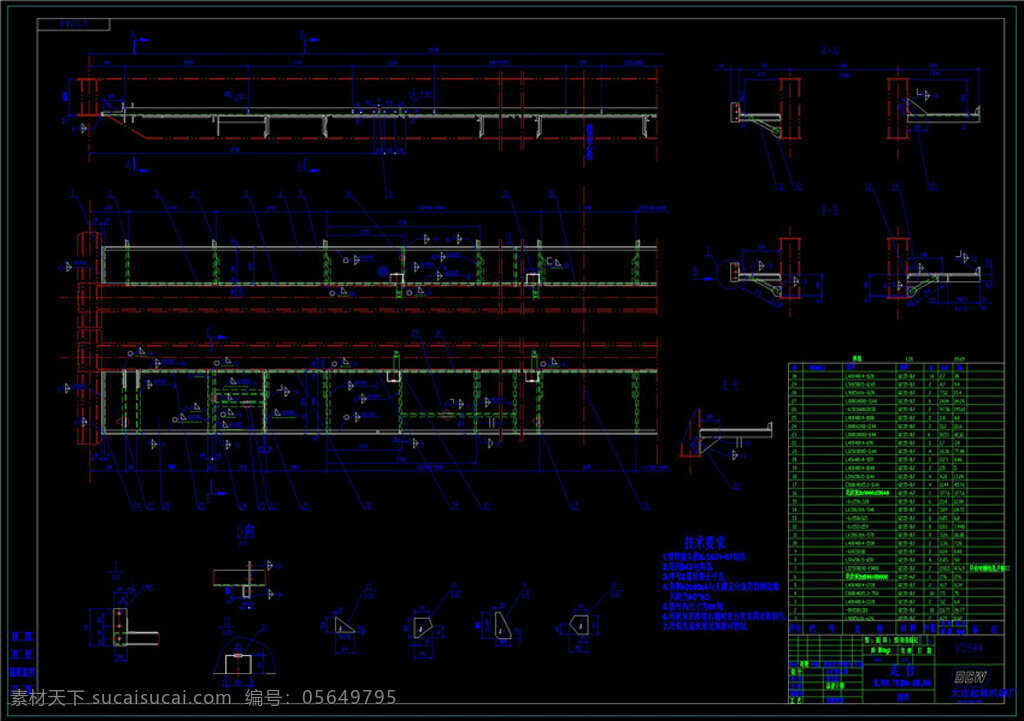Select the A-A section view label

(x=829, y=50)
